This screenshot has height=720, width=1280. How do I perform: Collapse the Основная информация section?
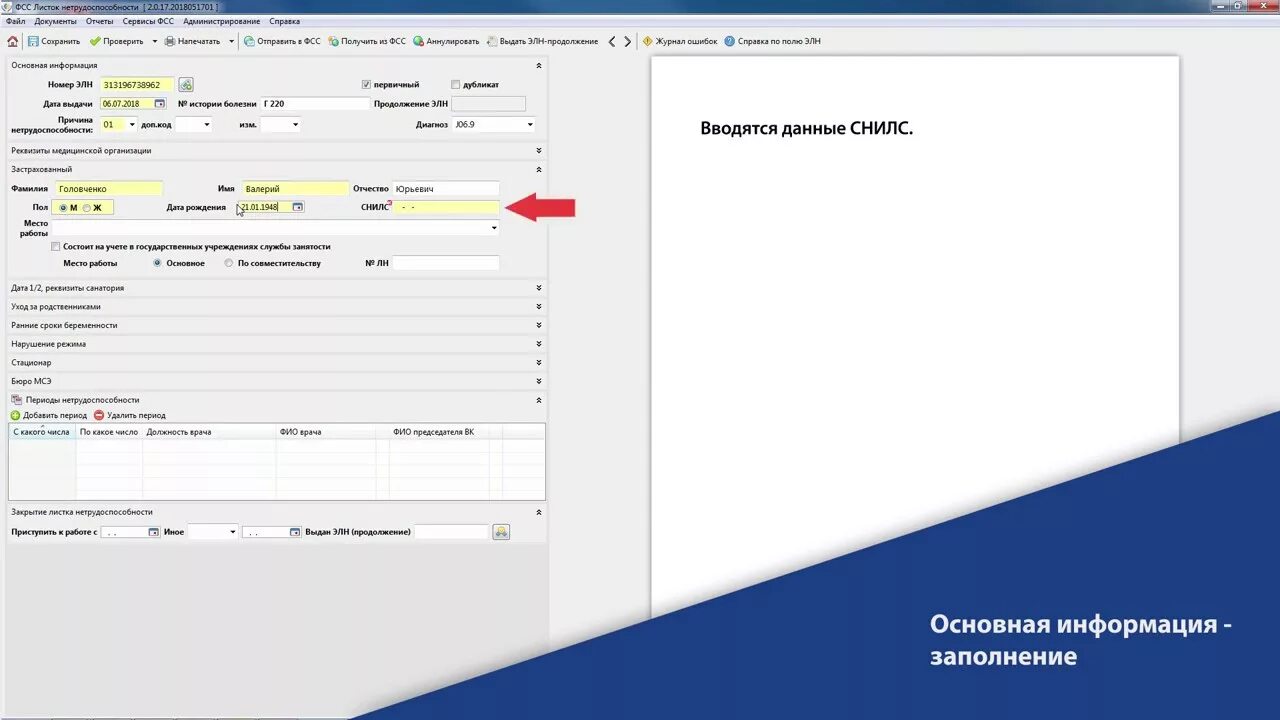click(x=539, y=66)
